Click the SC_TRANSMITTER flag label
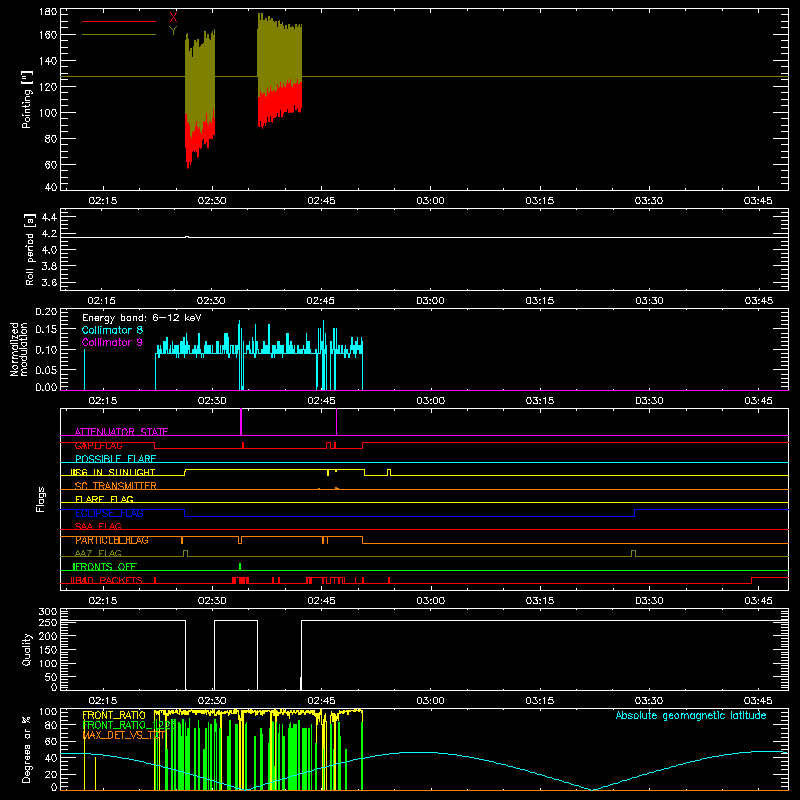 click(115, 486)
